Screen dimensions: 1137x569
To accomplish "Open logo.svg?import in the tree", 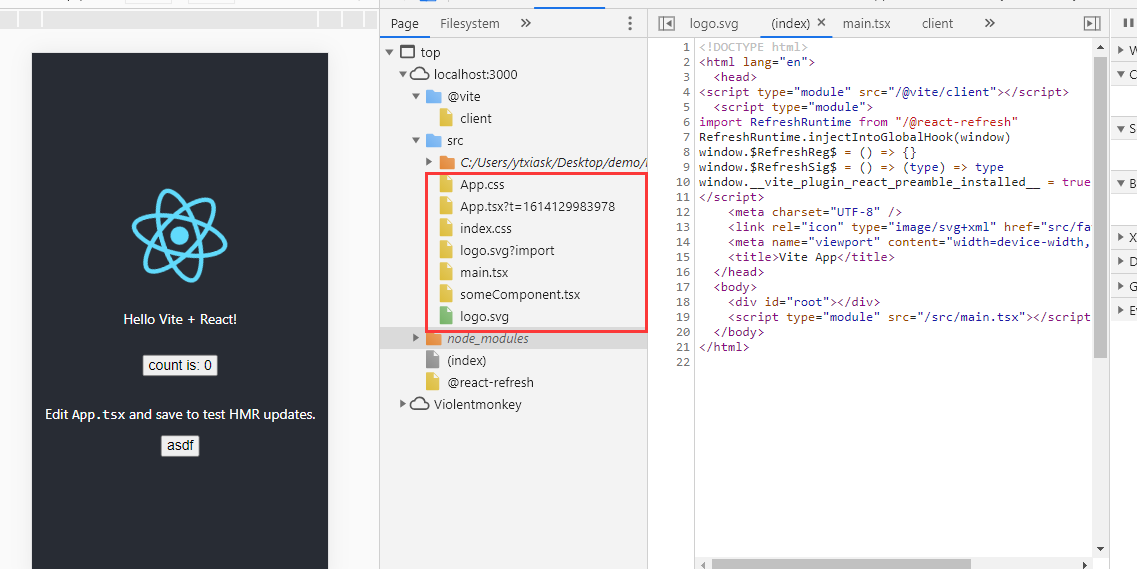I will tap(507, 250).
